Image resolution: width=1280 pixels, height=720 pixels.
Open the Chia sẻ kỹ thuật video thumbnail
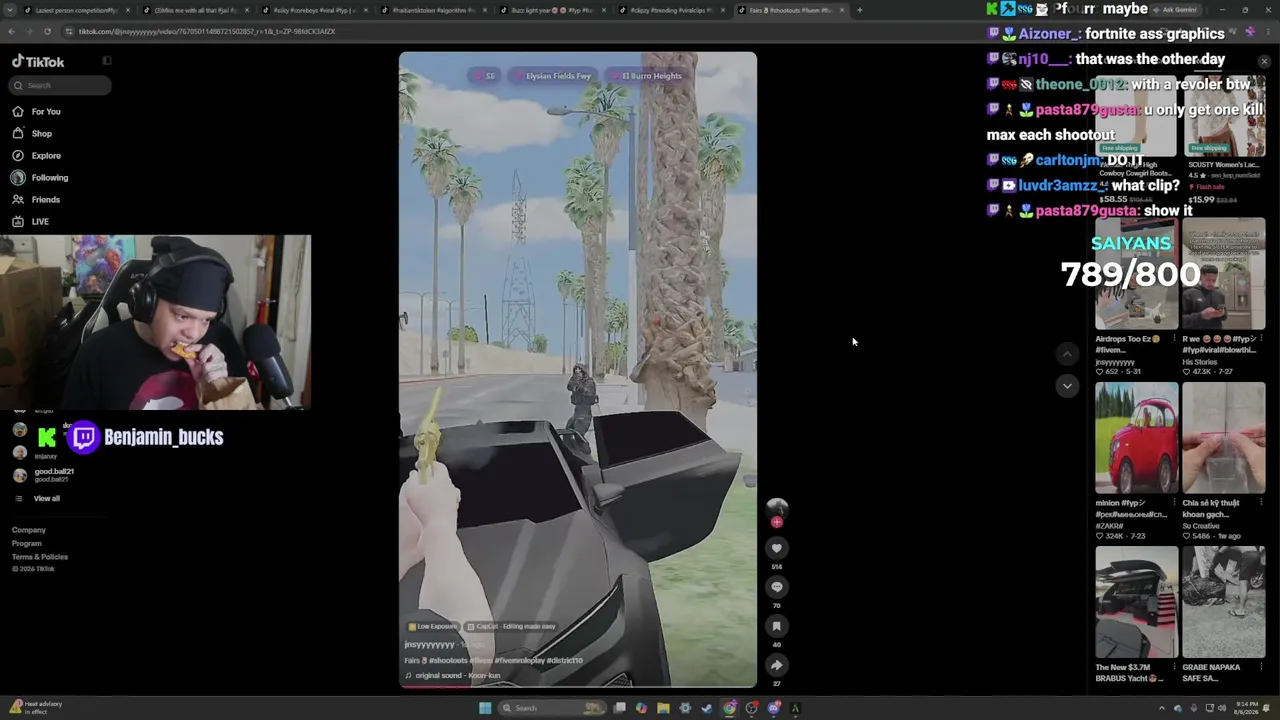1223,438
